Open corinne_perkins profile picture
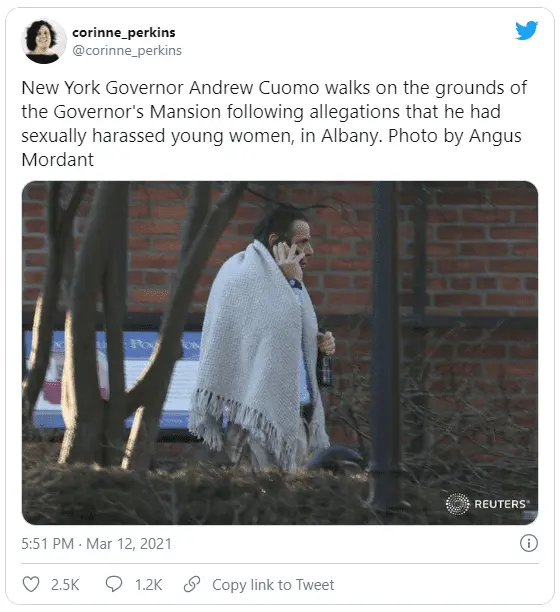This screenshot has height=612, width=560. pos(43,41)
